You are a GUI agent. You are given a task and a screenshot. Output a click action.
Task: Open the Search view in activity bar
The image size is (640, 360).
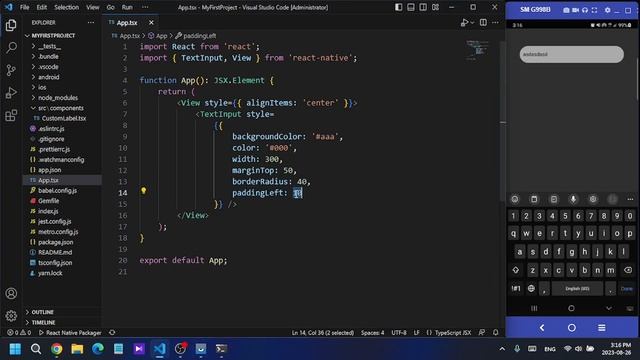(11, 48)
